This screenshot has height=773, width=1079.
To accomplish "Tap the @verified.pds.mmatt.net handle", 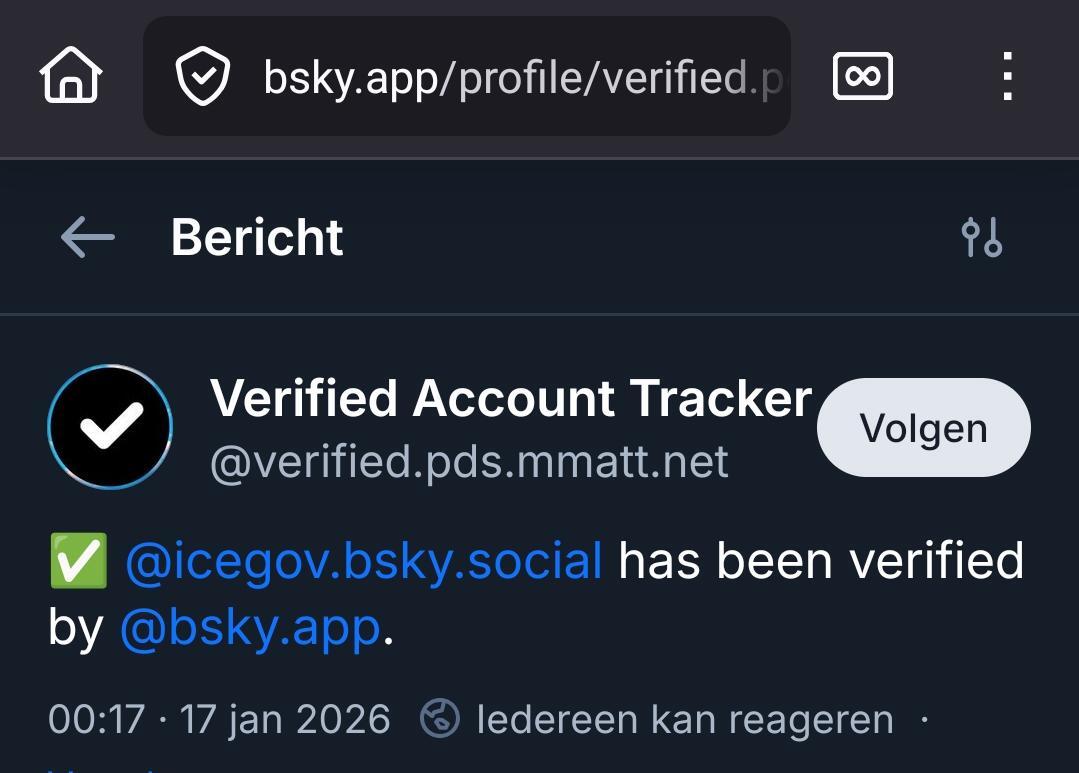I will [x=469, y=462].
